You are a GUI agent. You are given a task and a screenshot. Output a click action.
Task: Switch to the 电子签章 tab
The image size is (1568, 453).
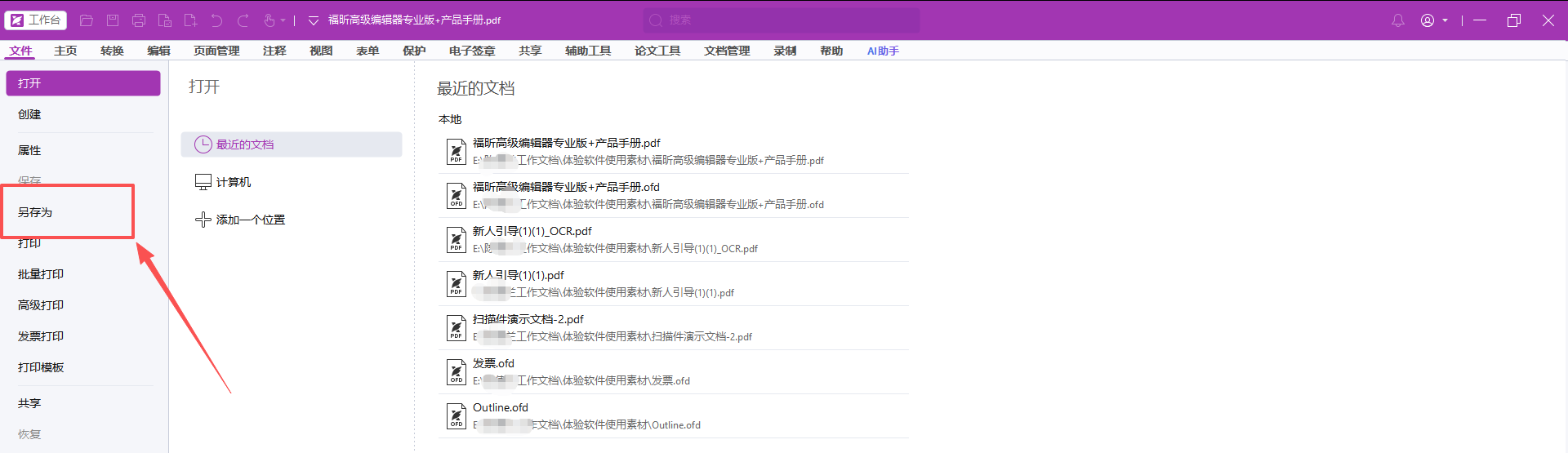click(x=472, y=51)
